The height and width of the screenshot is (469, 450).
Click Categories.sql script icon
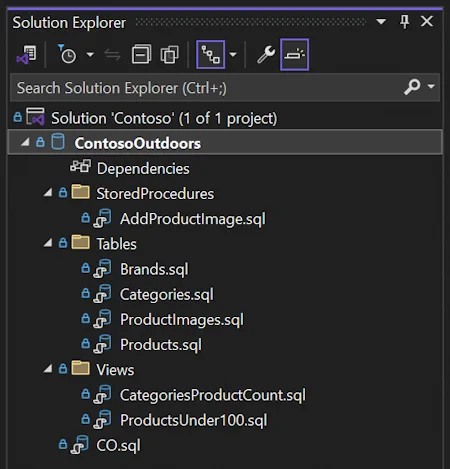point(102,294)
